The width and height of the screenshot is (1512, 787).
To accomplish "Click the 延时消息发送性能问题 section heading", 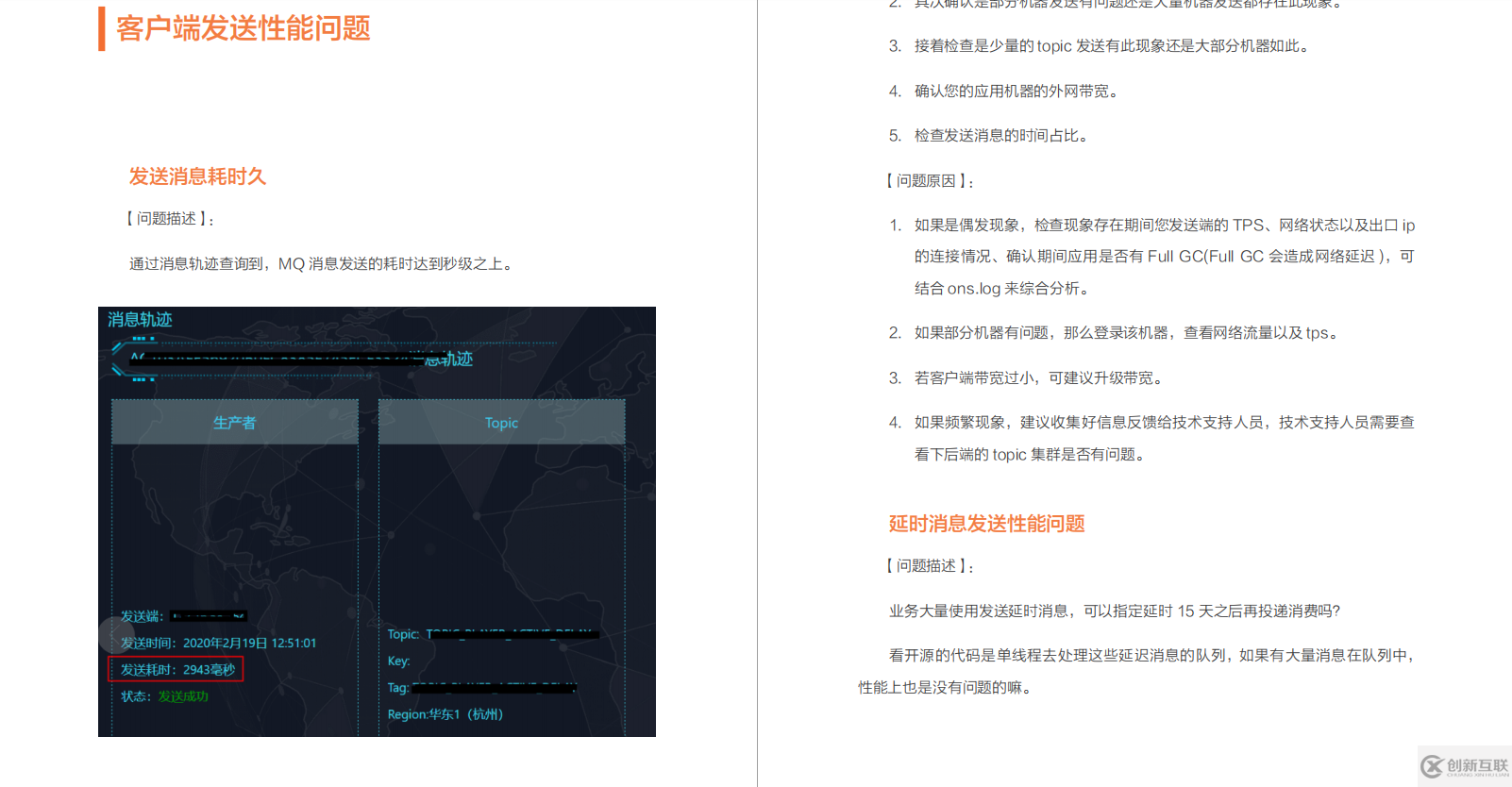I will (x=986, y=524).
